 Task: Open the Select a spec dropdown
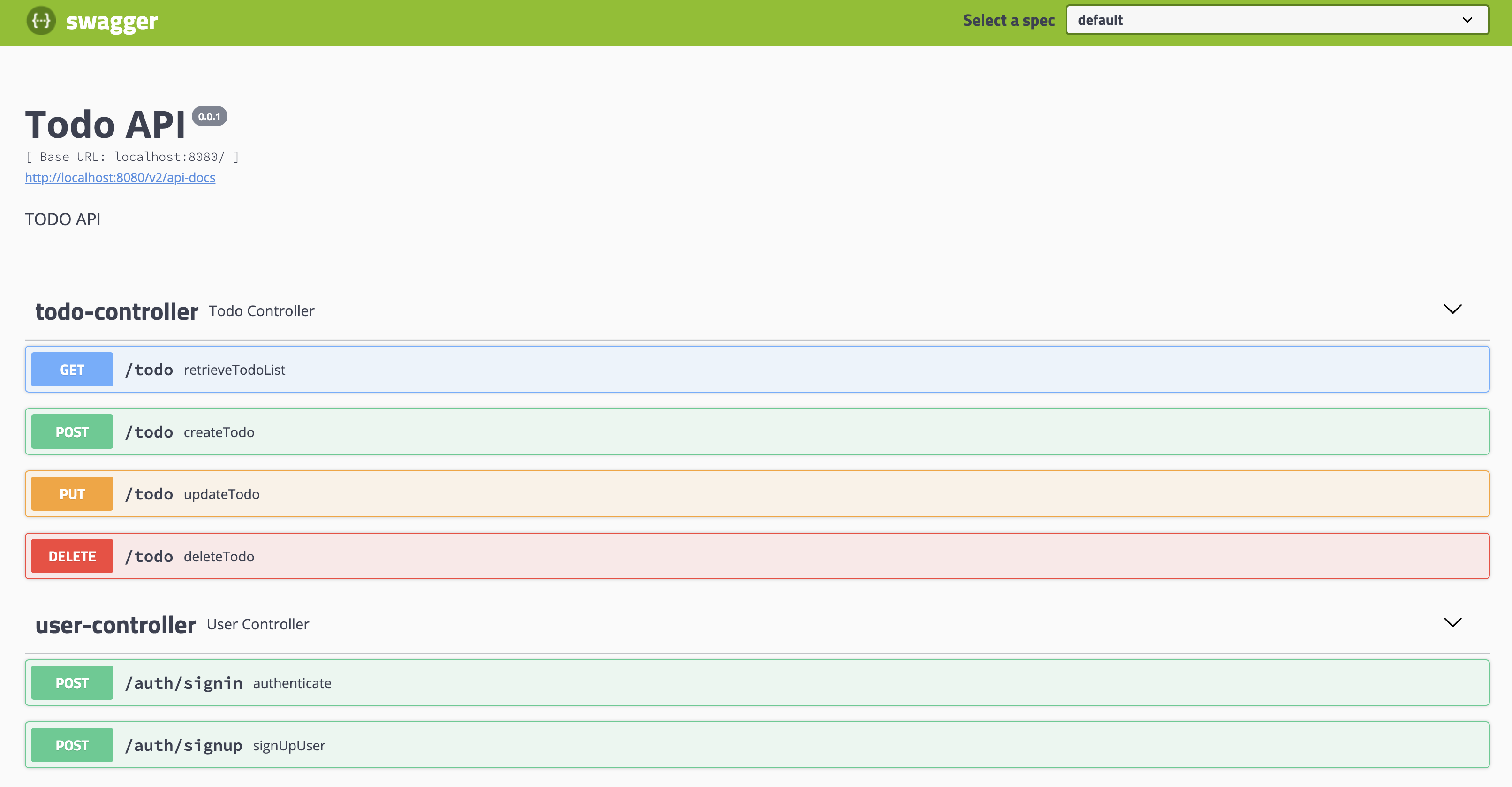1277,19
